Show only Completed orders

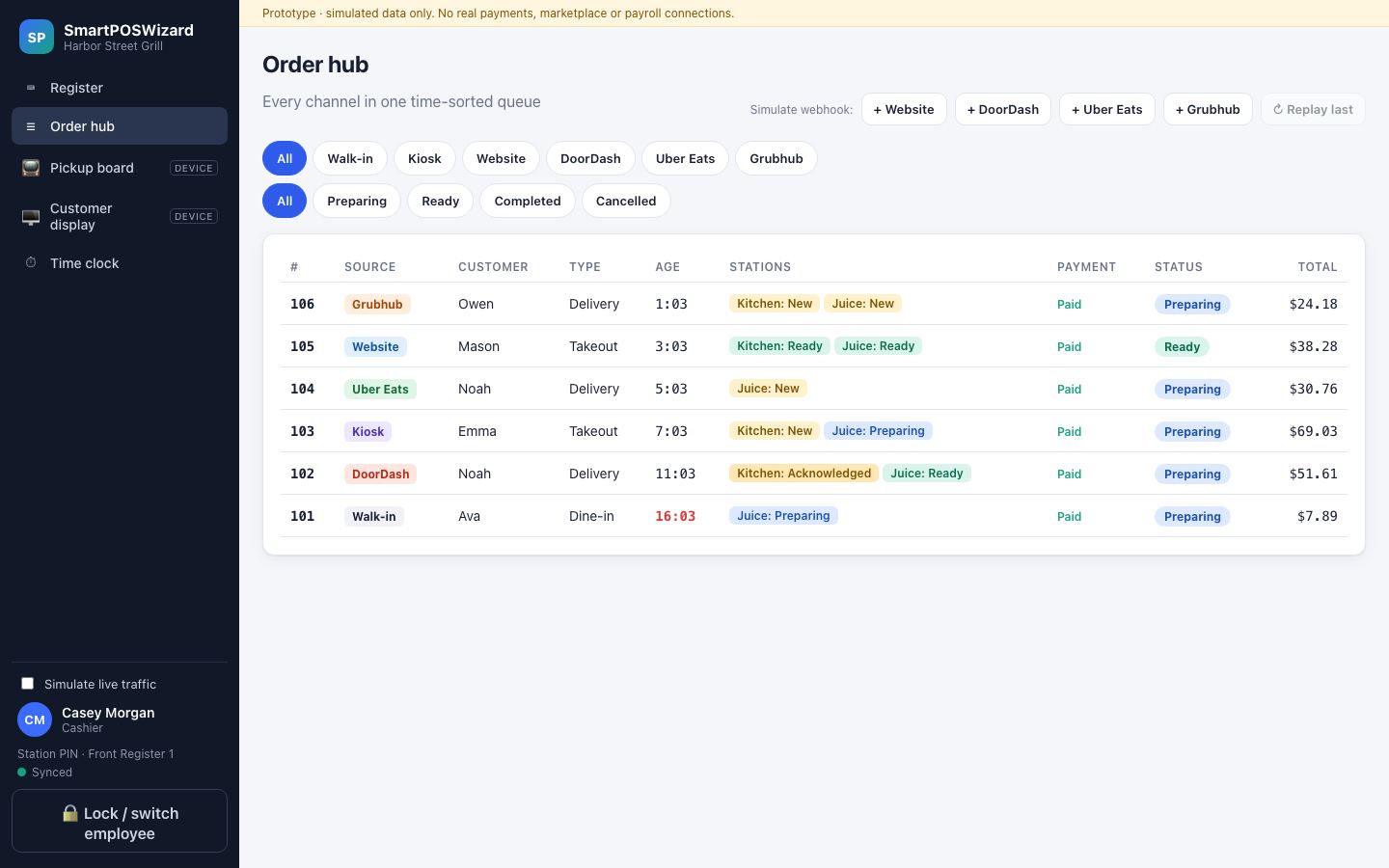pyautogui.click(x=528, y=201)
